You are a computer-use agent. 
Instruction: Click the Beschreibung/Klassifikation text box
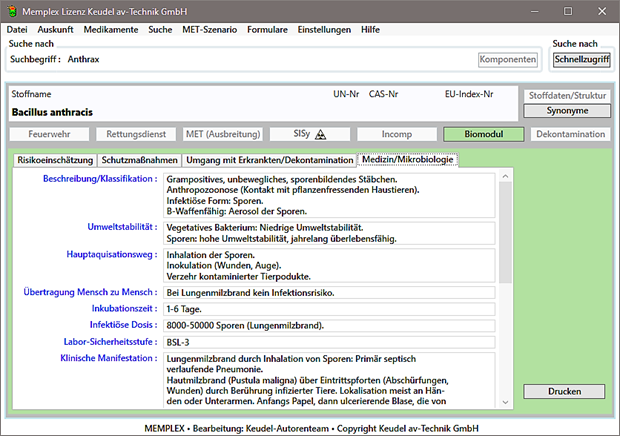(329, 195)
